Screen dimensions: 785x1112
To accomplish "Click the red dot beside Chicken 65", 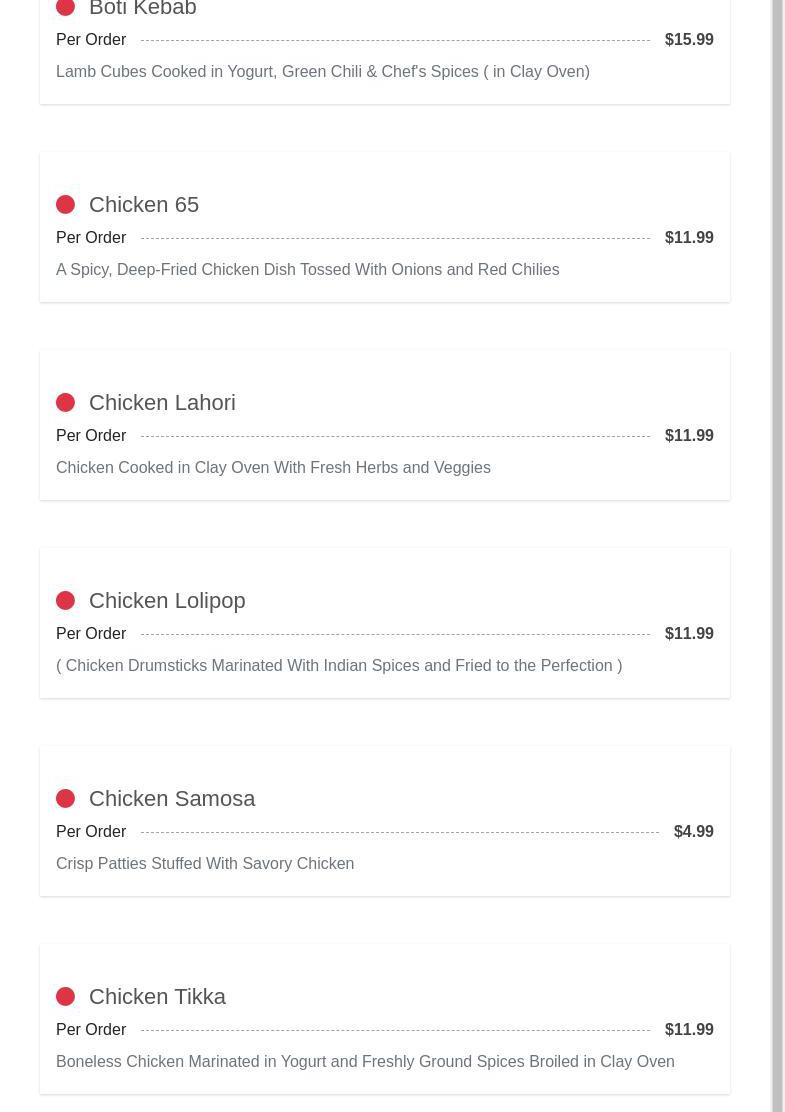I will (x=66, y=205).
